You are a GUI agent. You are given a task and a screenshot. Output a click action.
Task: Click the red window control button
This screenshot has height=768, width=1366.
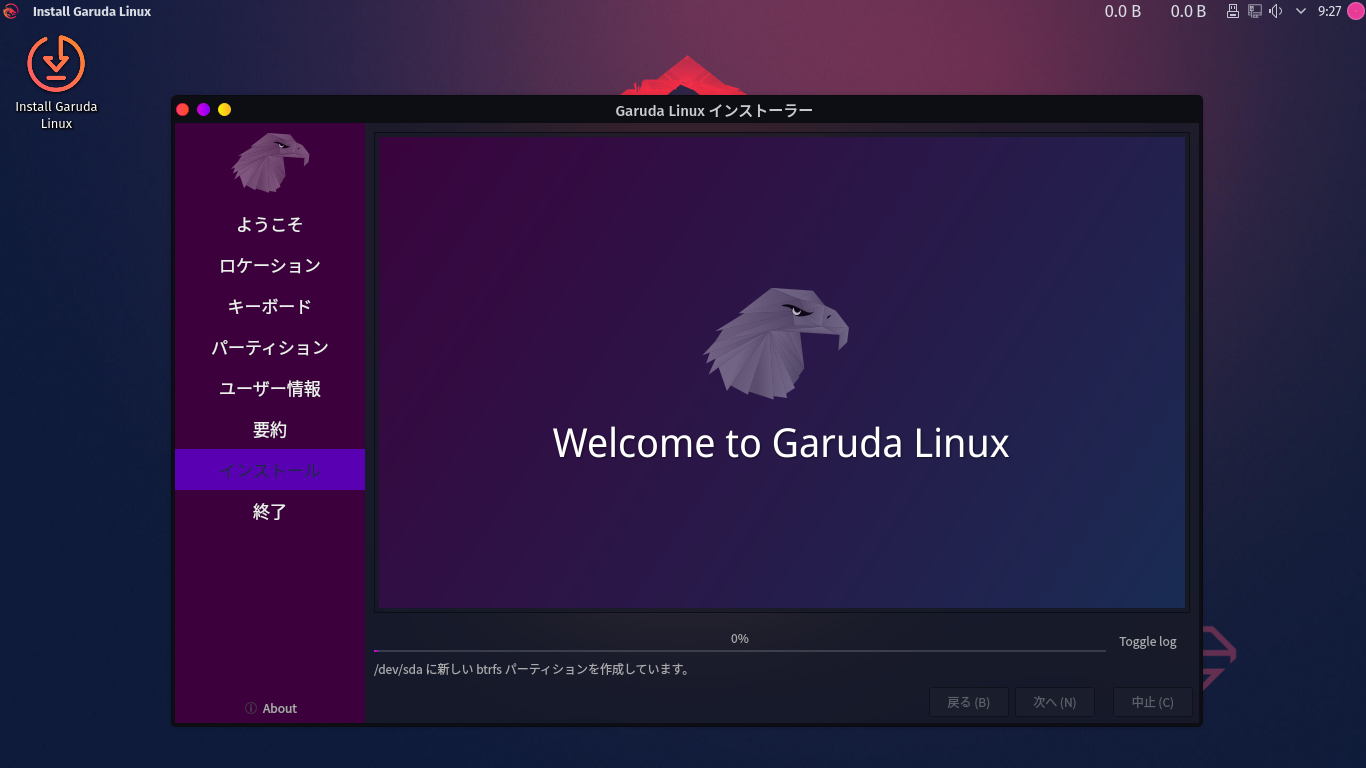coord(183,109)
